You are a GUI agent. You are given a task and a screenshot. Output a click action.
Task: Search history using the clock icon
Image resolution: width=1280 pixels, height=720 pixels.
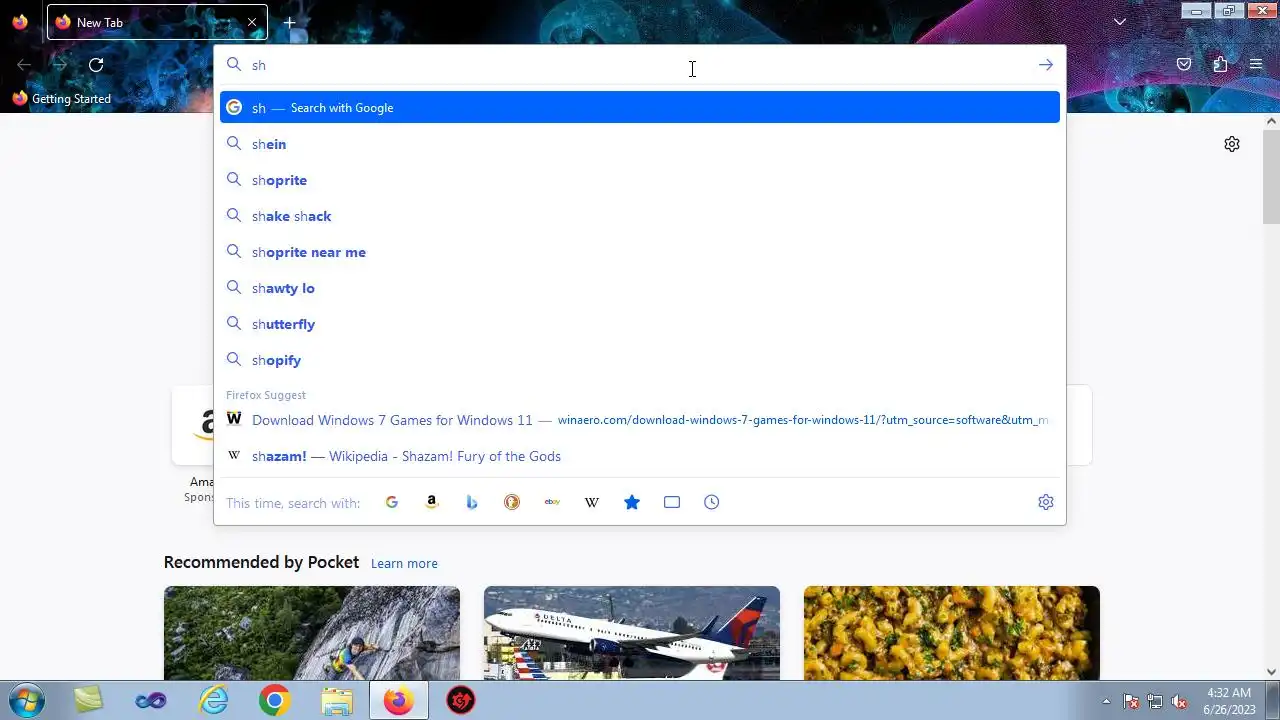712,502
